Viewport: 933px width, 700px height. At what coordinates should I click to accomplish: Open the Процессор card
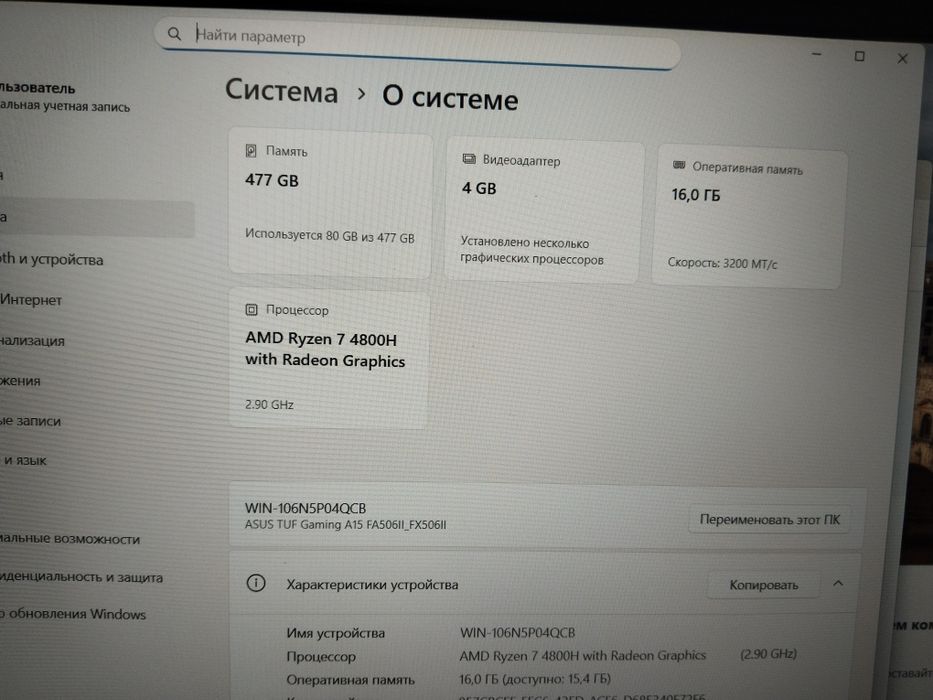pyautogui.click(x=328, y=359)
